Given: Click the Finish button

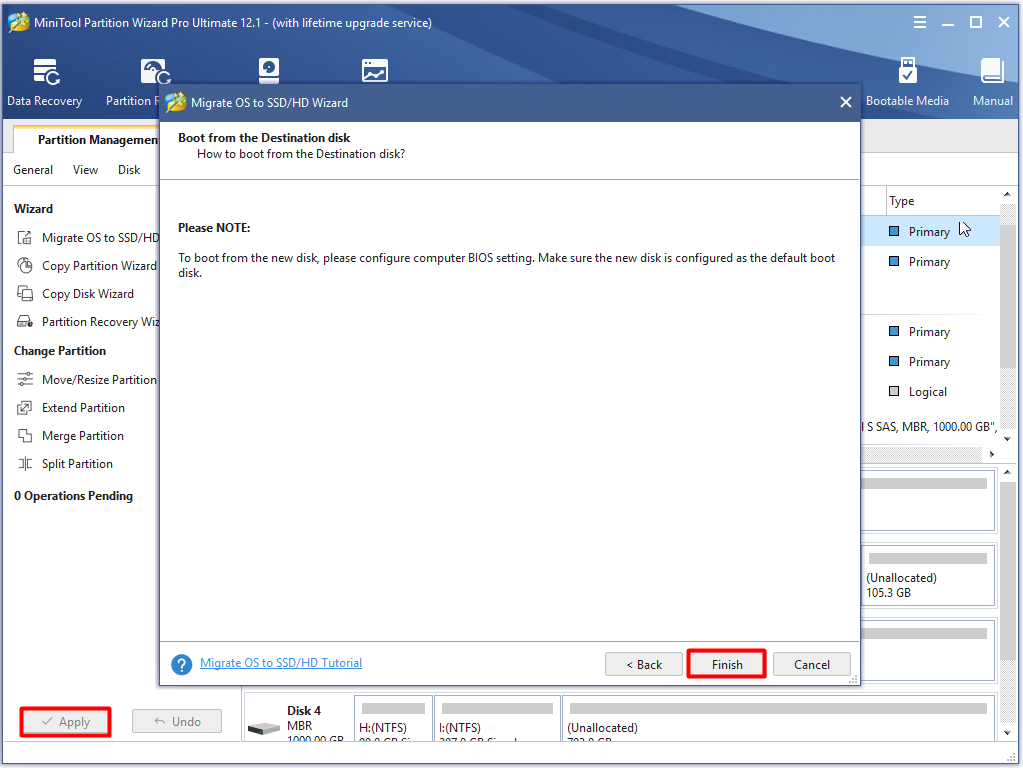Looking at the screenshot, I should coord(727,664).
